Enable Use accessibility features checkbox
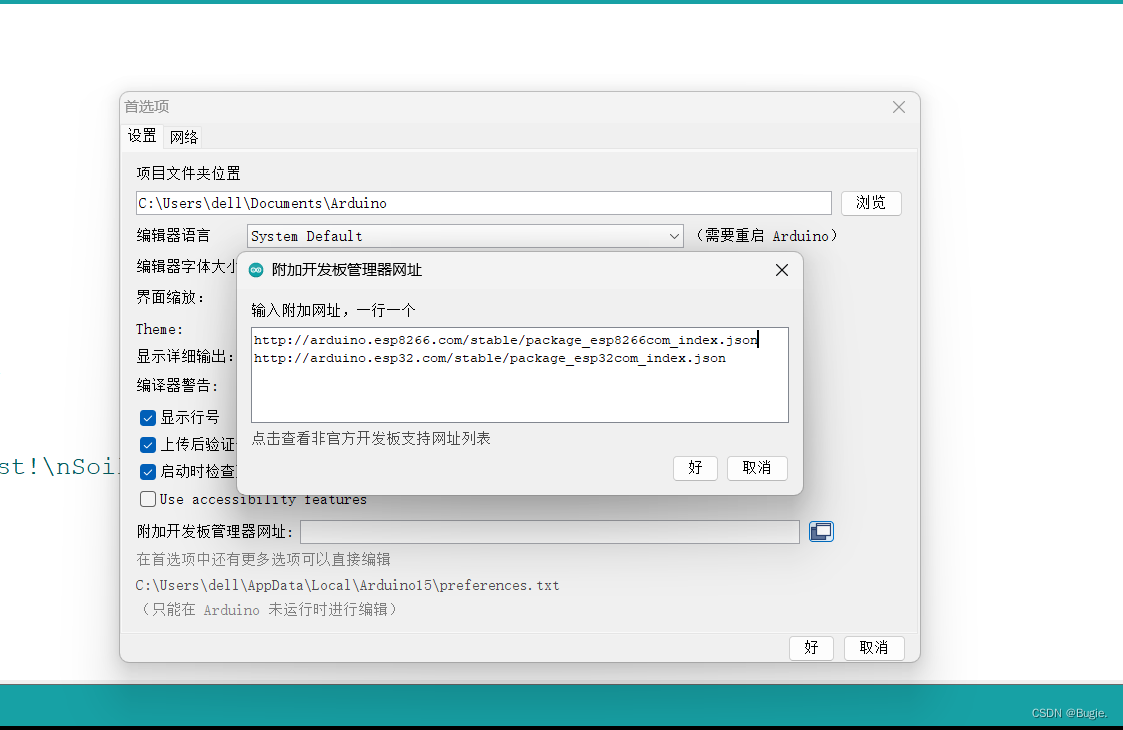Screen dimensions: 1123x730 click(x=148, y=499)
